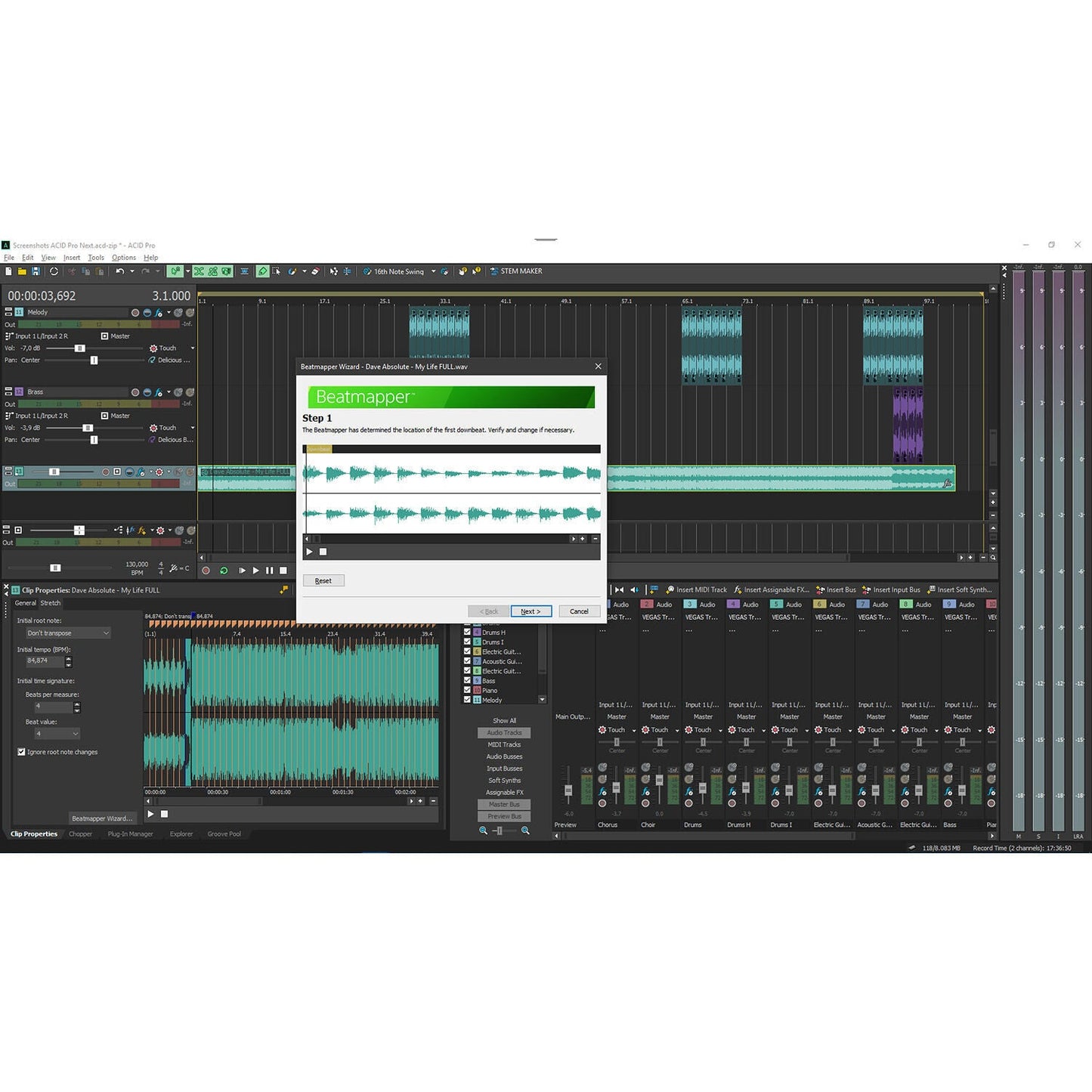Open the Groove Pool tab
Image resolution: width=1092 pixels, height=1092 pixels.
[224, 834]
